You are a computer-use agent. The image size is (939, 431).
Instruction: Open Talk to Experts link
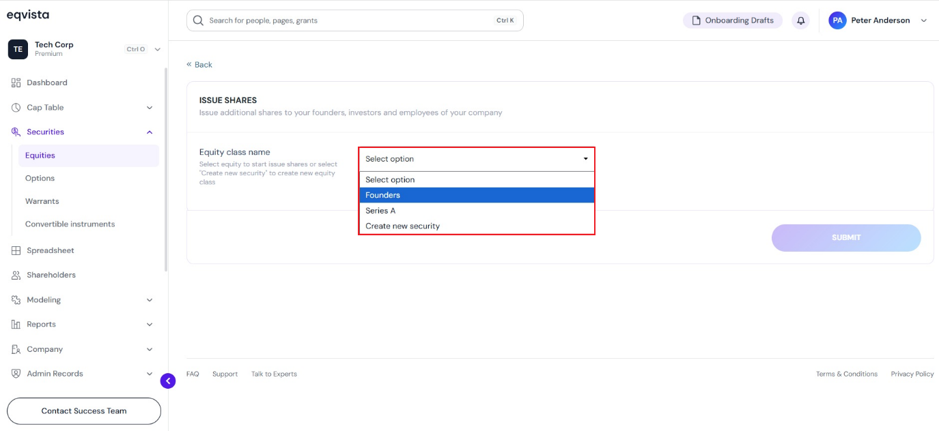tap(274, 374)
